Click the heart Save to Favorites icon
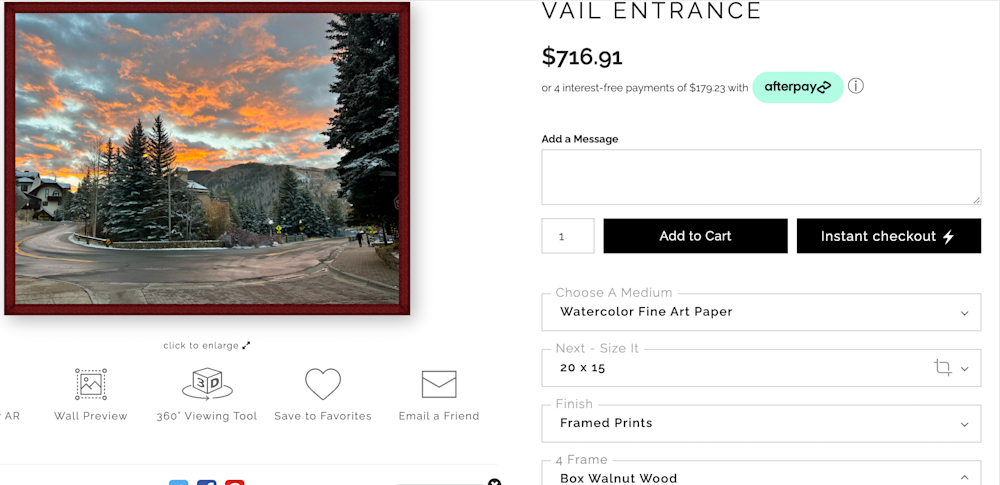Image resolution: width=1000 pixels, height=485 pixels. point(323,385)
